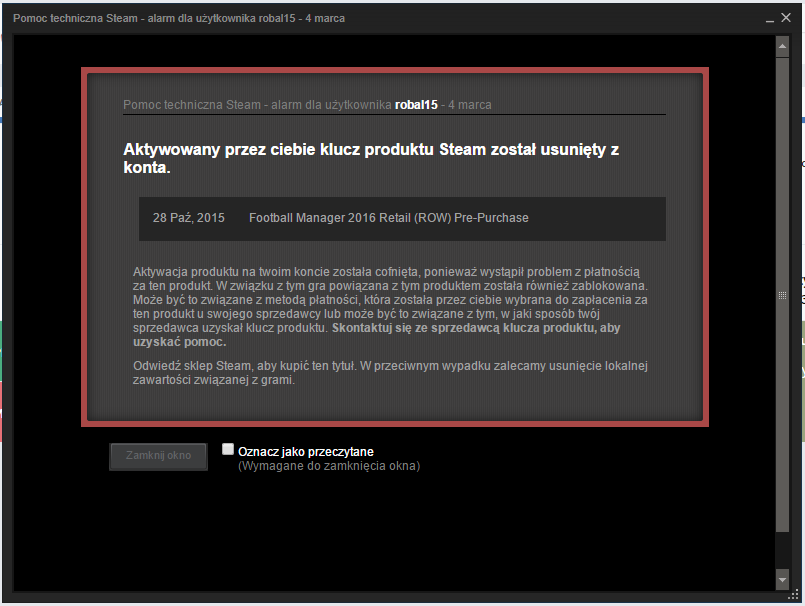Click the "Zamknij okno" button
This screenshot has height=606, width=805.
click(x=159, y=456)
